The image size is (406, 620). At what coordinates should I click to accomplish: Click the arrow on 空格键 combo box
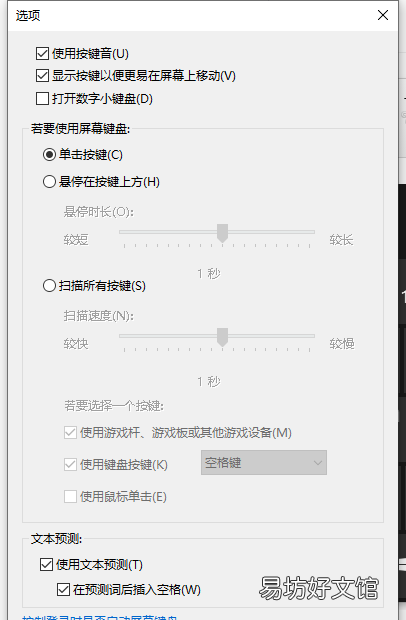pos(317,463)
